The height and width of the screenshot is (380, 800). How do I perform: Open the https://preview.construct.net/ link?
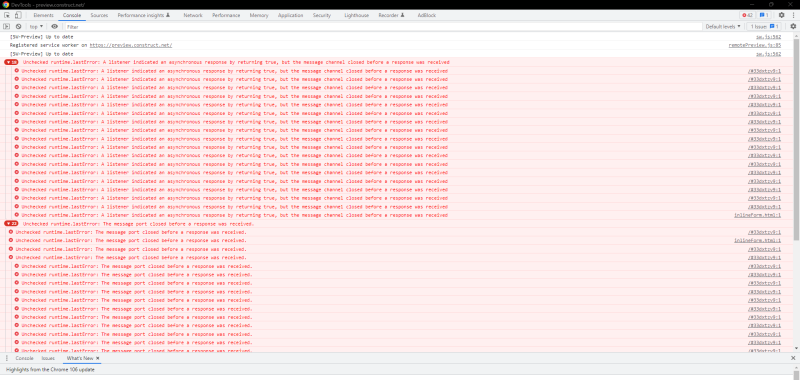point(131,45)
